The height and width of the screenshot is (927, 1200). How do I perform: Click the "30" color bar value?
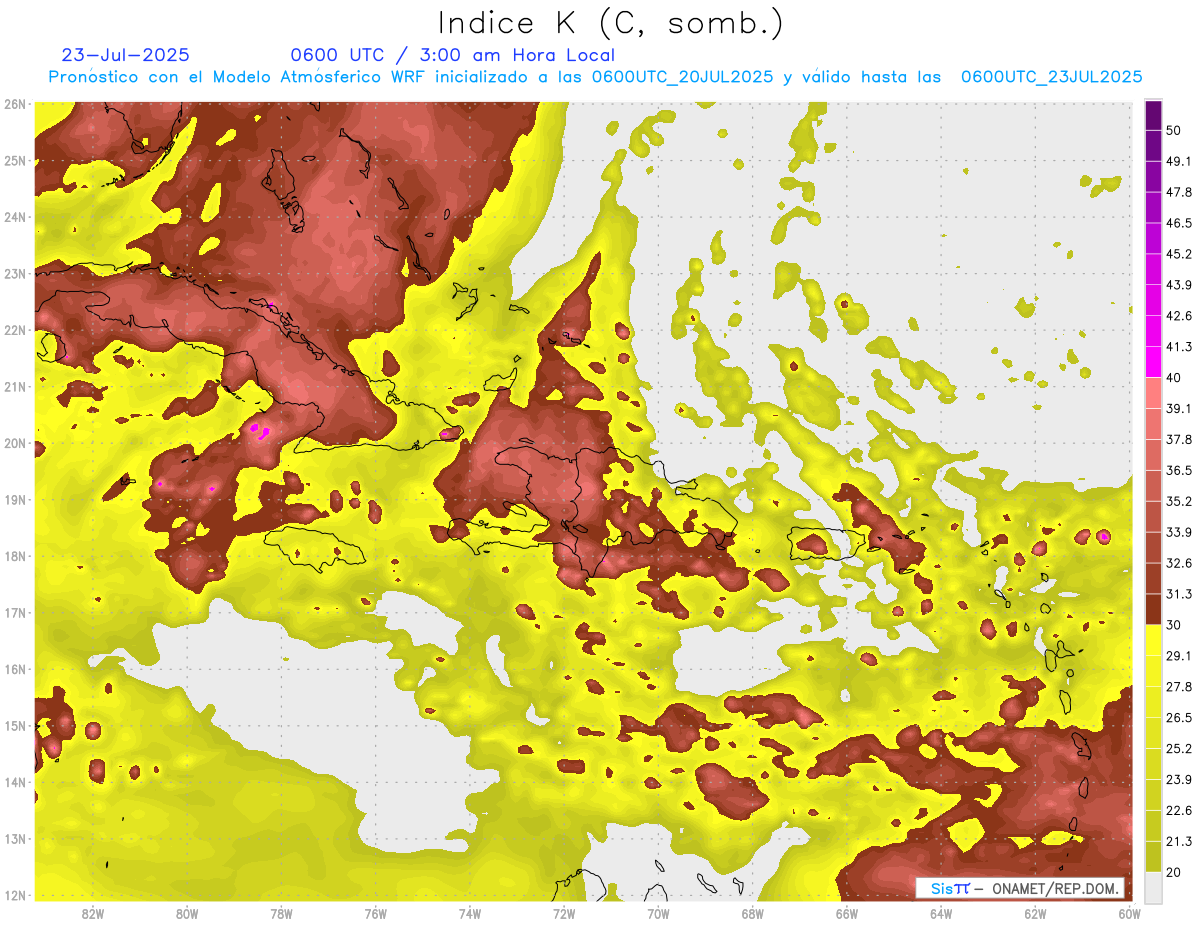(x=1174, y=625)
